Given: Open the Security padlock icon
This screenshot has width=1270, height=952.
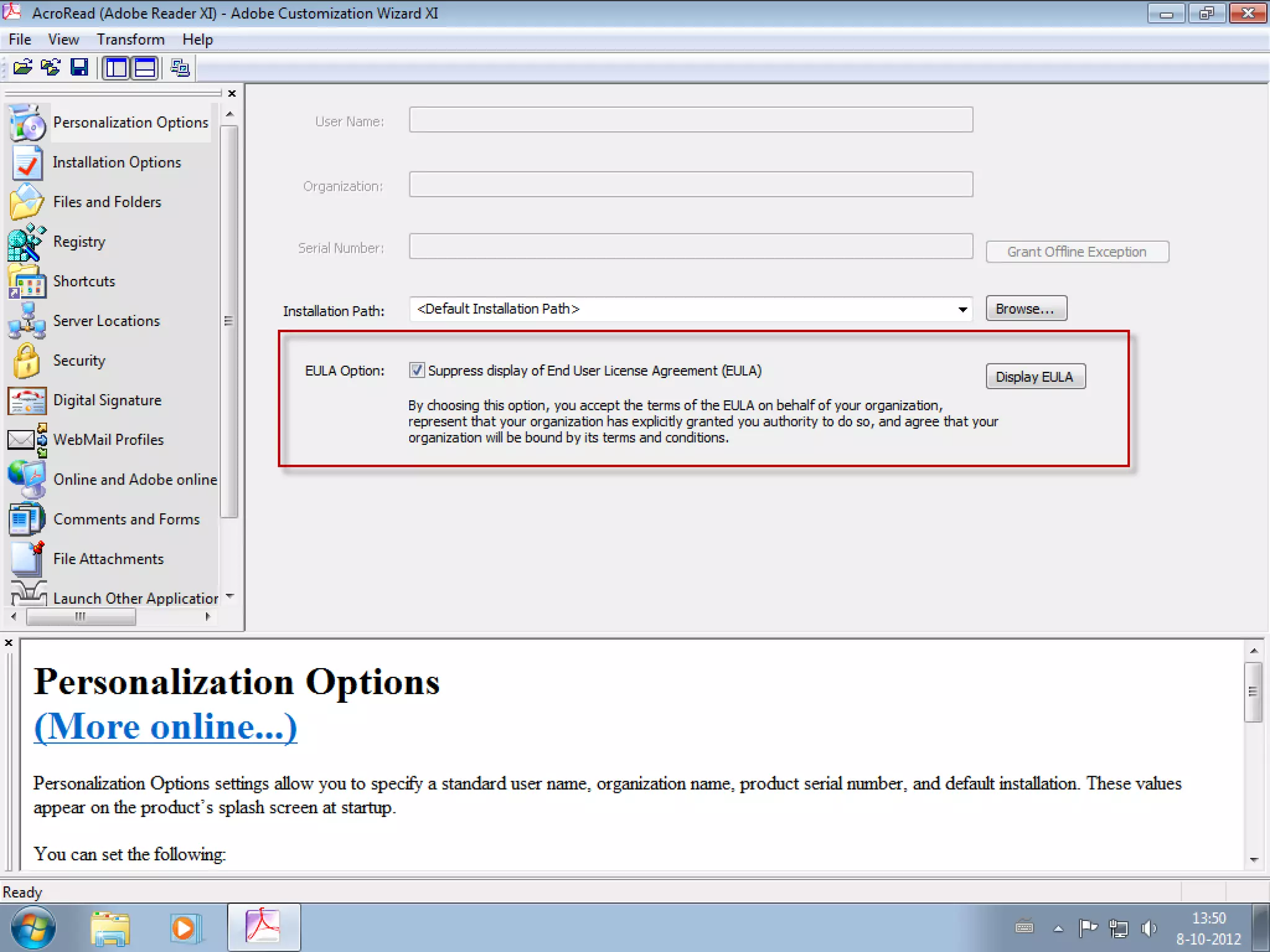Looking at the screenshot, I should [27, 361].
